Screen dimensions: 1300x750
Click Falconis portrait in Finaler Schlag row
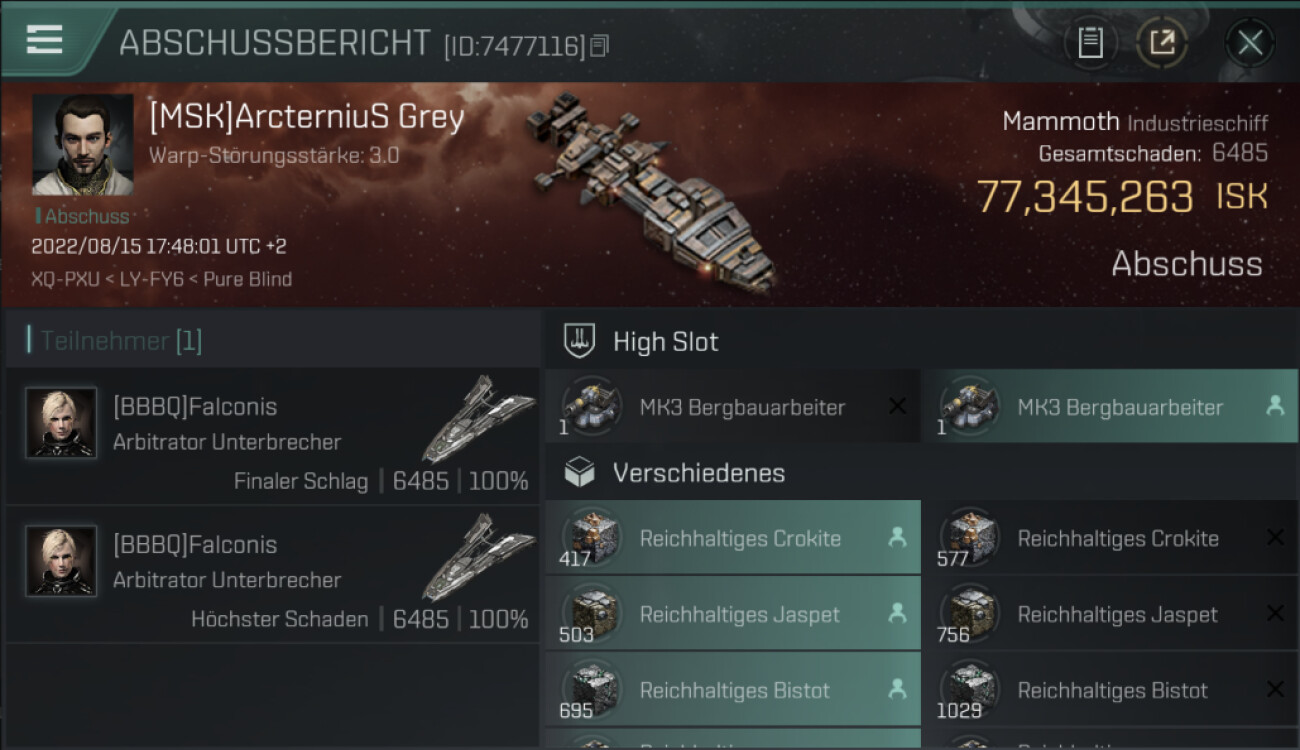coord(61,422)
